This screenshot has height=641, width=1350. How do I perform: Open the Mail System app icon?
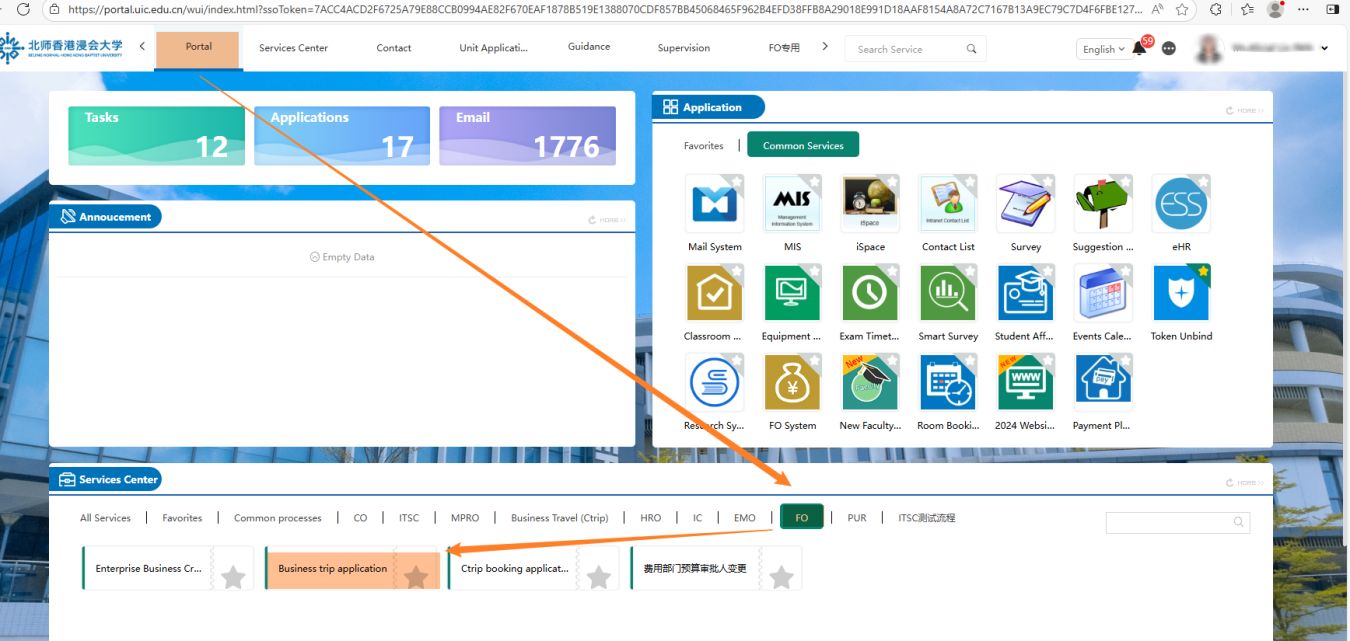[x=714, y=204]
